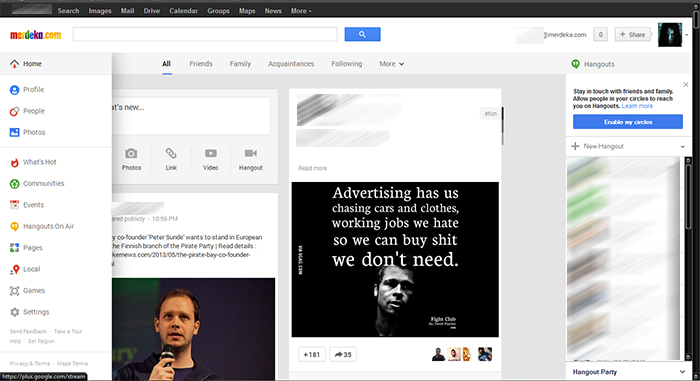Open the Events calendar icon
Viewport: 700px width, 381px height.
[x=15, y=205]
